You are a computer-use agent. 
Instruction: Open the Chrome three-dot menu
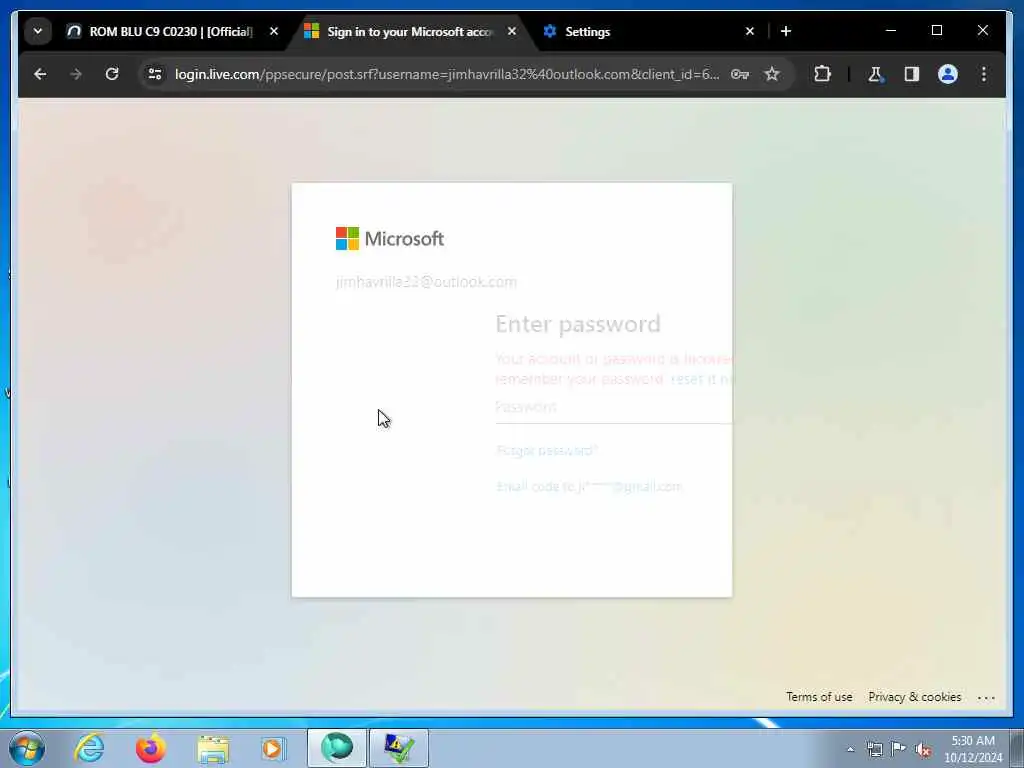984,74
